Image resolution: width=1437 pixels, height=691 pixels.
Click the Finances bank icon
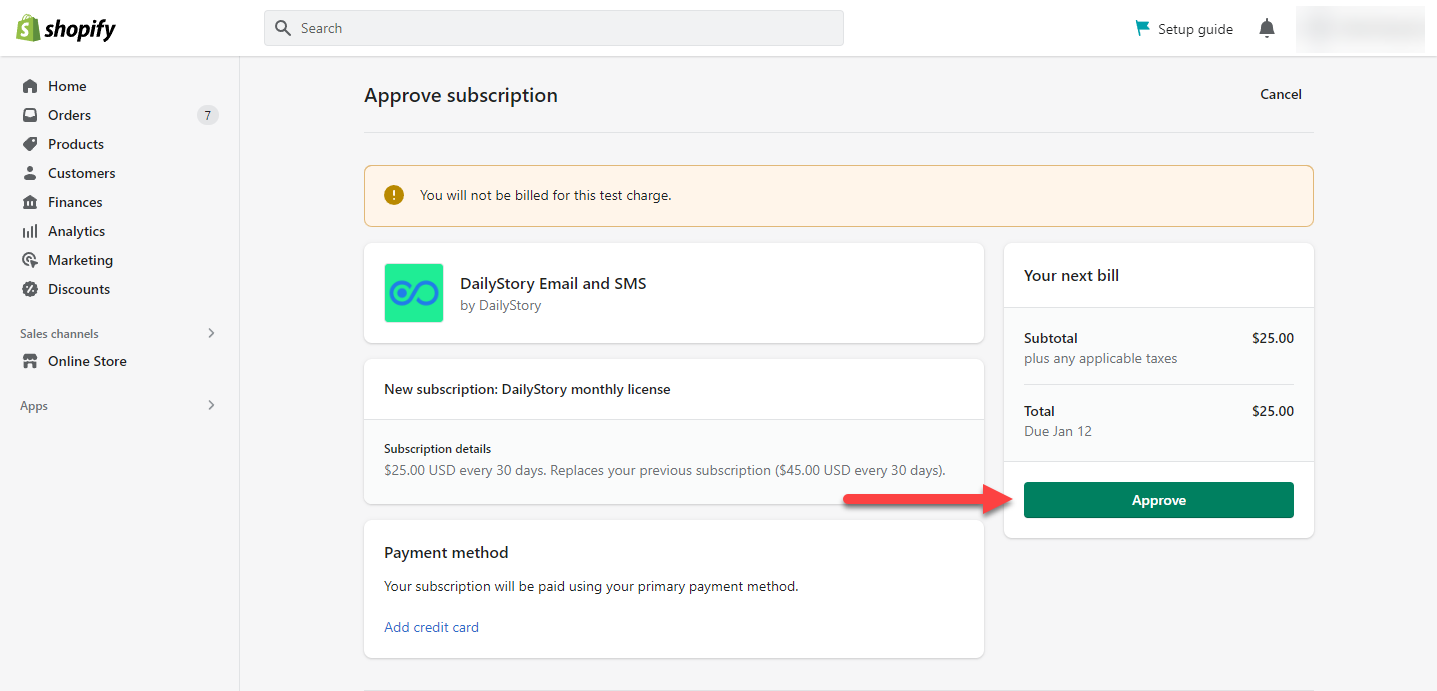[30, 202]
